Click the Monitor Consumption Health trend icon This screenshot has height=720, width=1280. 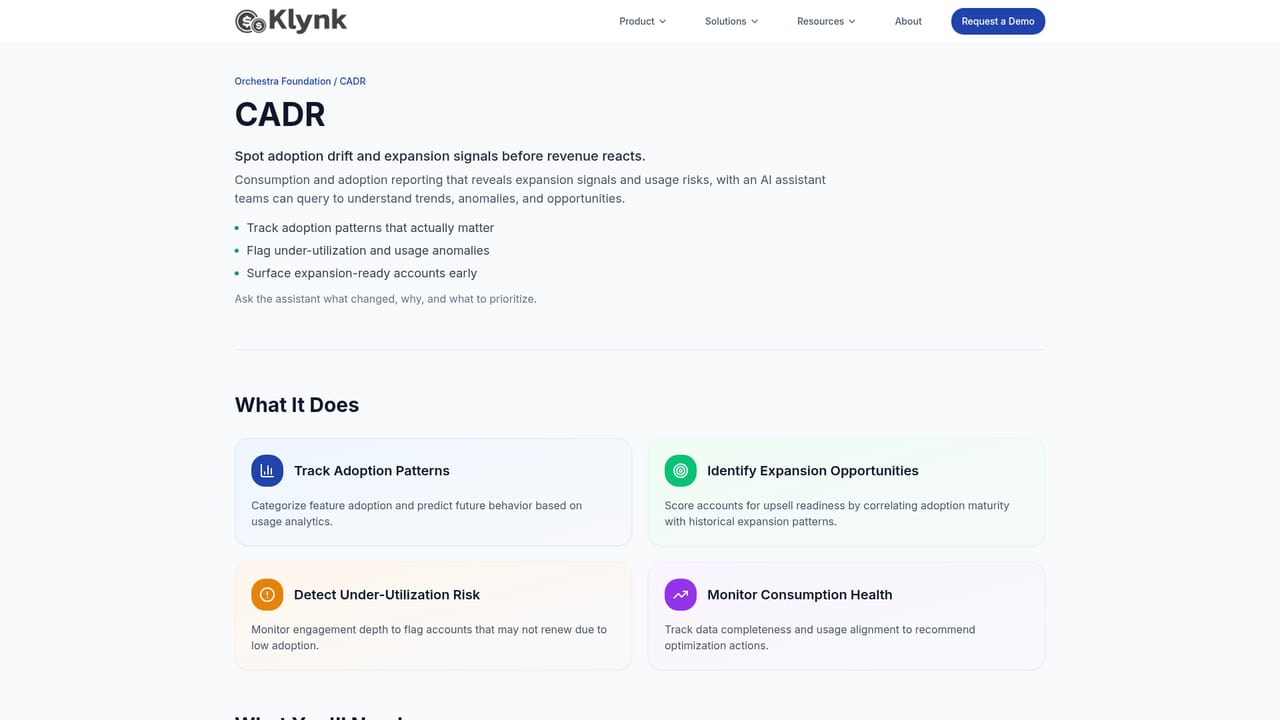(681, 595)
